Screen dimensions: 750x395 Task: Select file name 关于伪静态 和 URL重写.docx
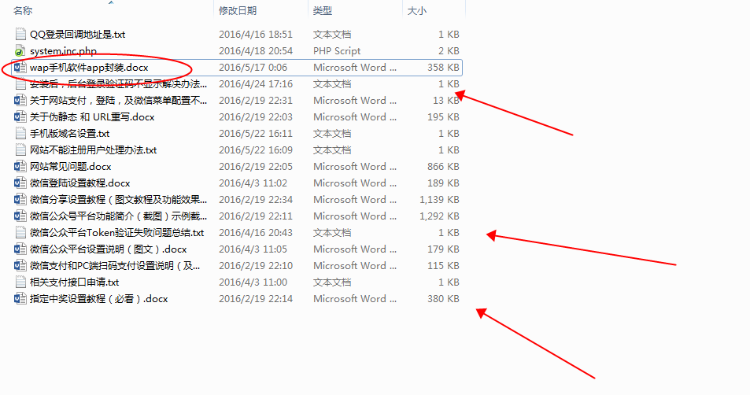92,117
